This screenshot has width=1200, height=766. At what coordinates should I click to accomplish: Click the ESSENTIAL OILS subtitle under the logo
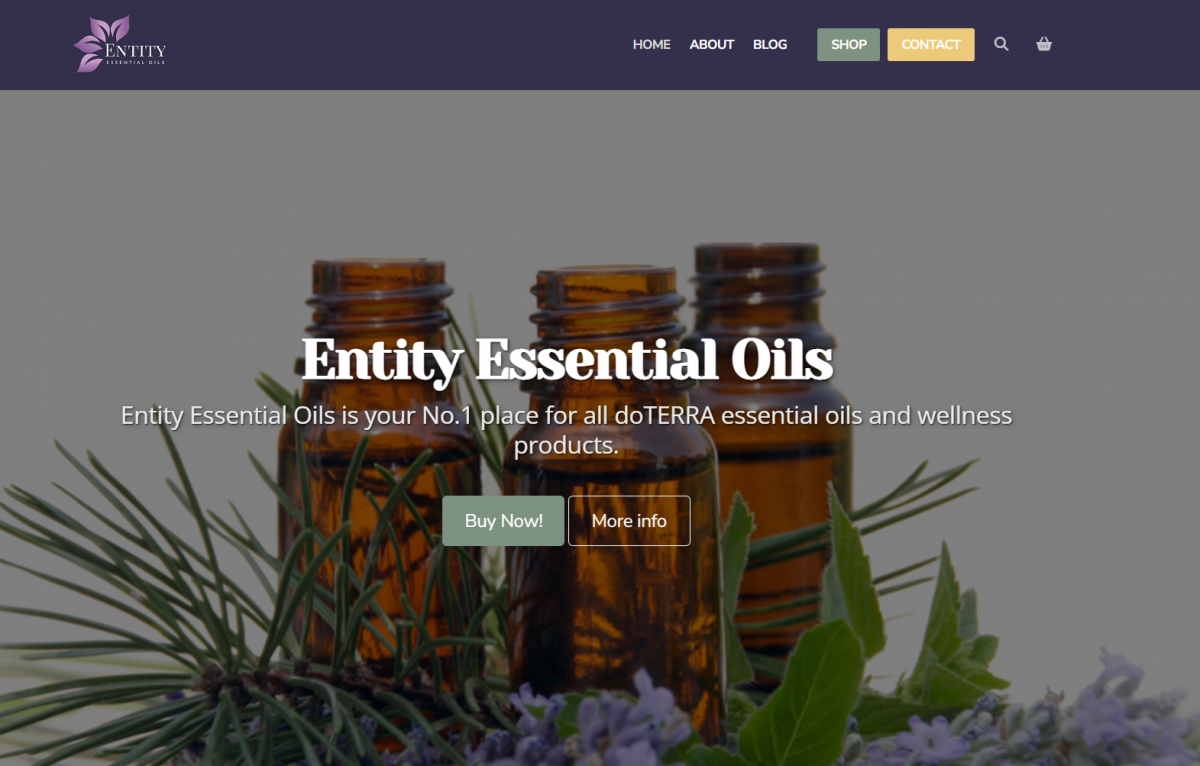coord(135,63)
